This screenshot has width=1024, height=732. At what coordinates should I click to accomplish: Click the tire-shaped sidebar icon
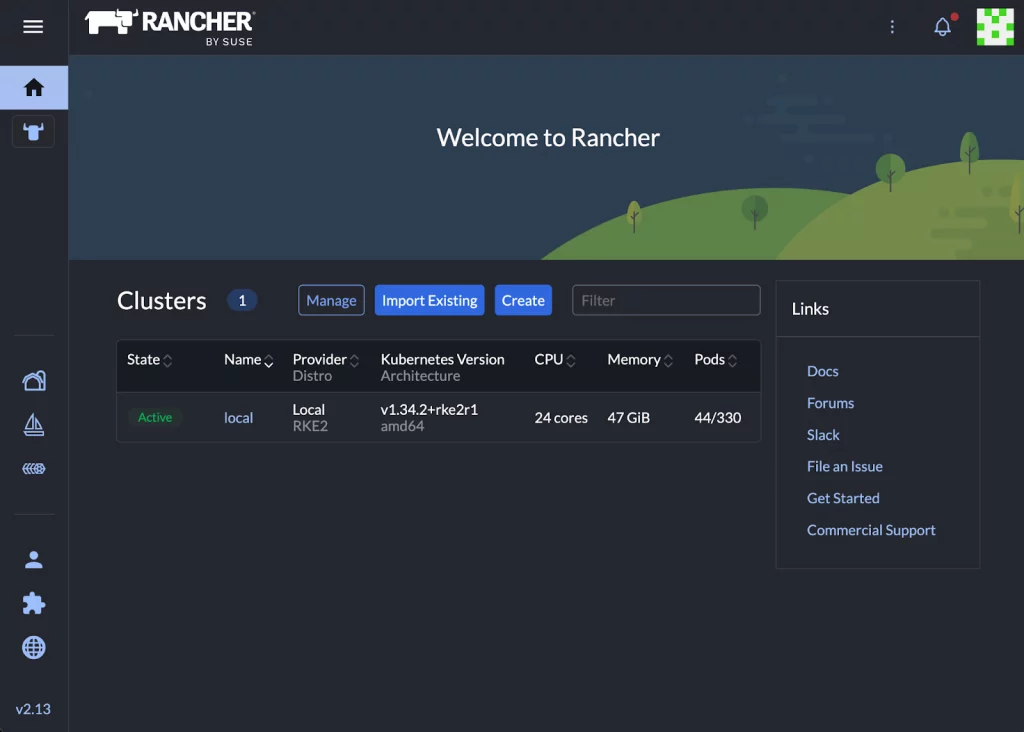pyautogui.click(x=33, y=468)
